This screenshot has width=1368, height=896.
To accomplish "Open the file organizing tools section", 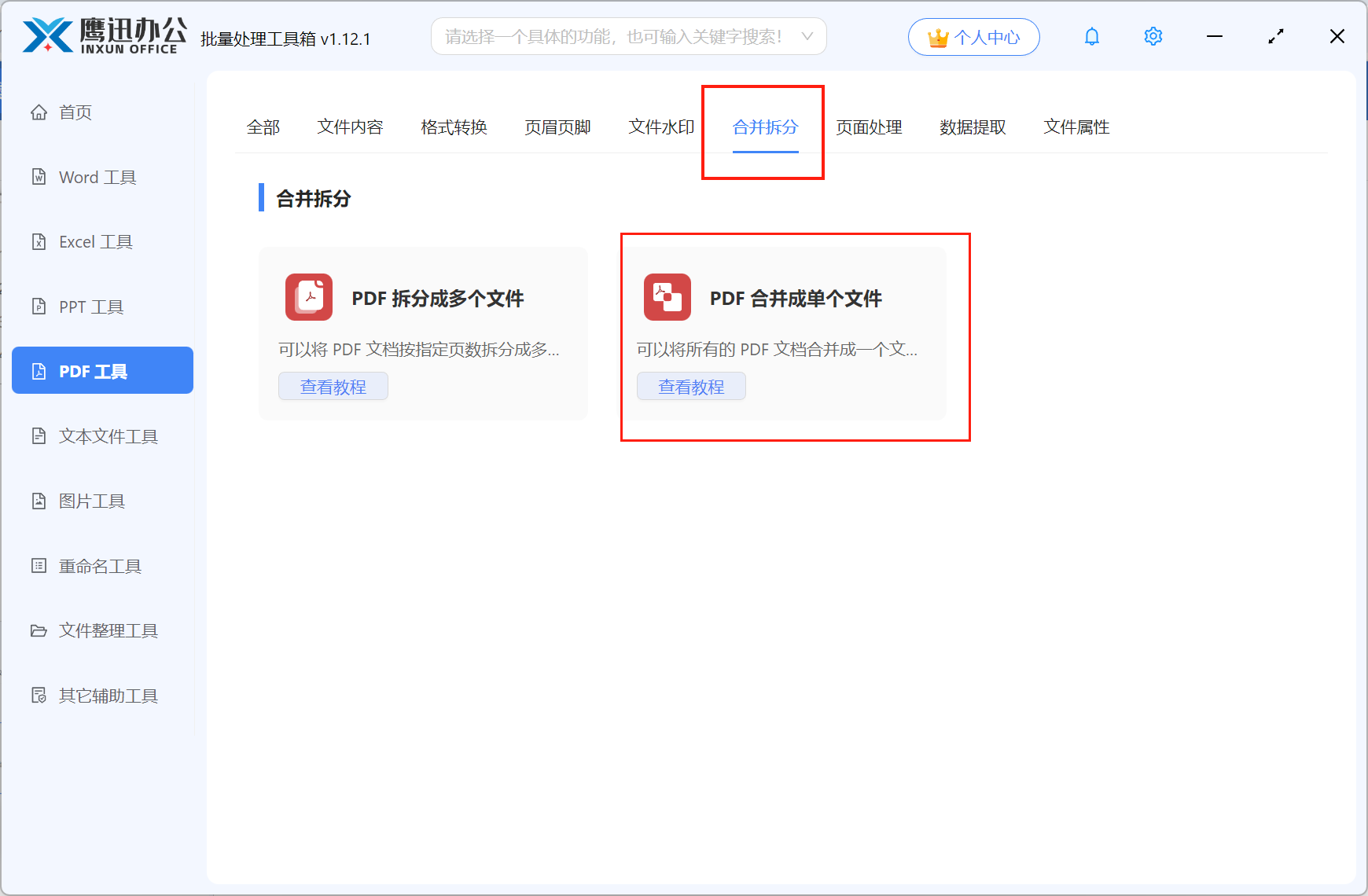I will click(108, 631).
